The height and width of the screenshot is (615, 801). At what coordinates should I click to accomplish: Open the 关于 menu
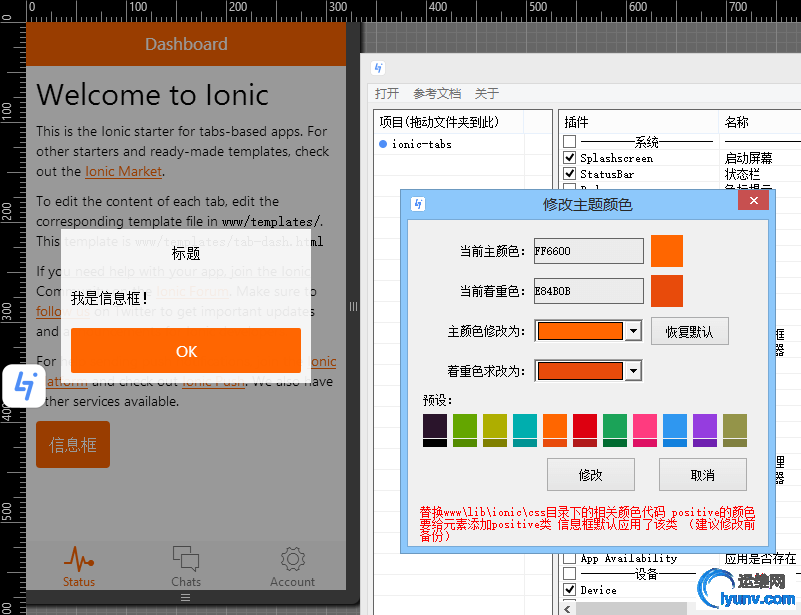click(x=486, y=93)
